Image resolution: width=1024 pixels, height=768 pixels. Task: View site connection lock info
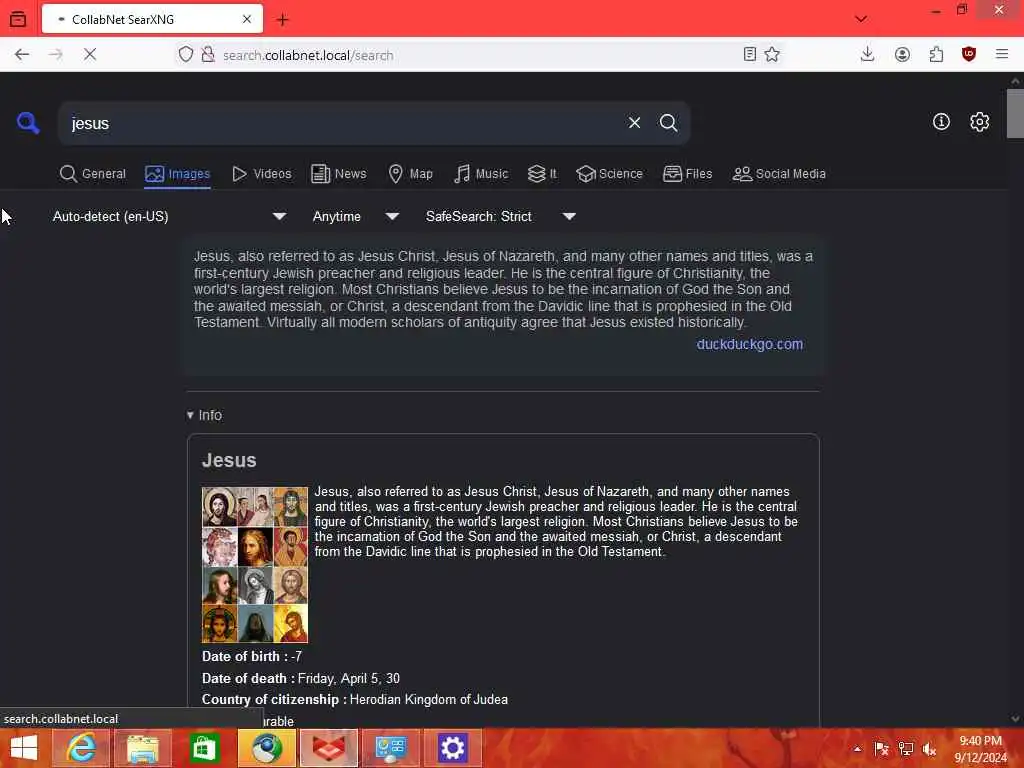[x=208, y=55]
